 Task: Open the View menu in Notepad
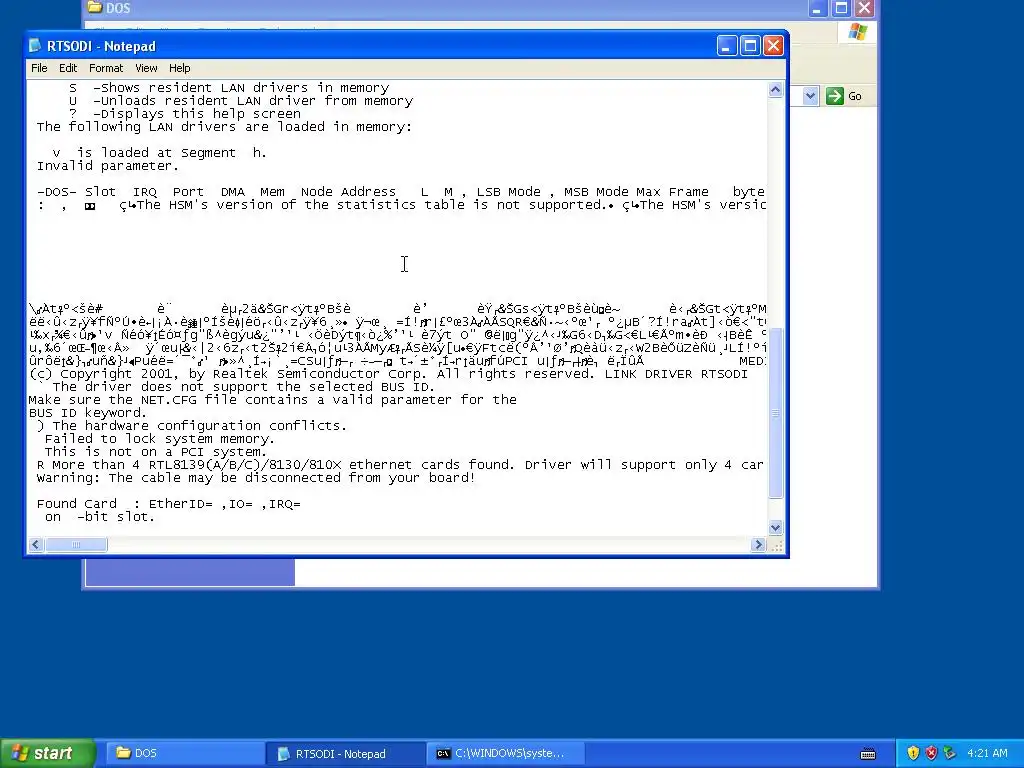coord(146,68)
